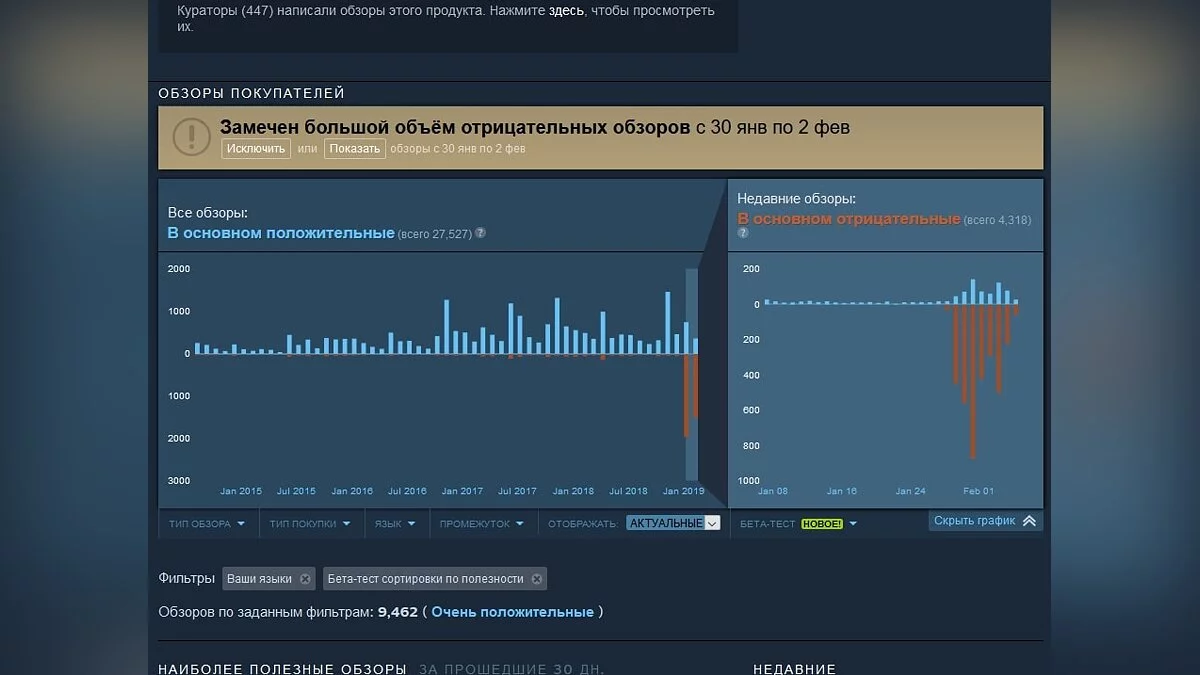This screenshot has height=675, width=1200.
Task: Remove 'Бета-тест сортировки по полезности' filter tag
Action: pyautogui.click(x=536, y=579)
